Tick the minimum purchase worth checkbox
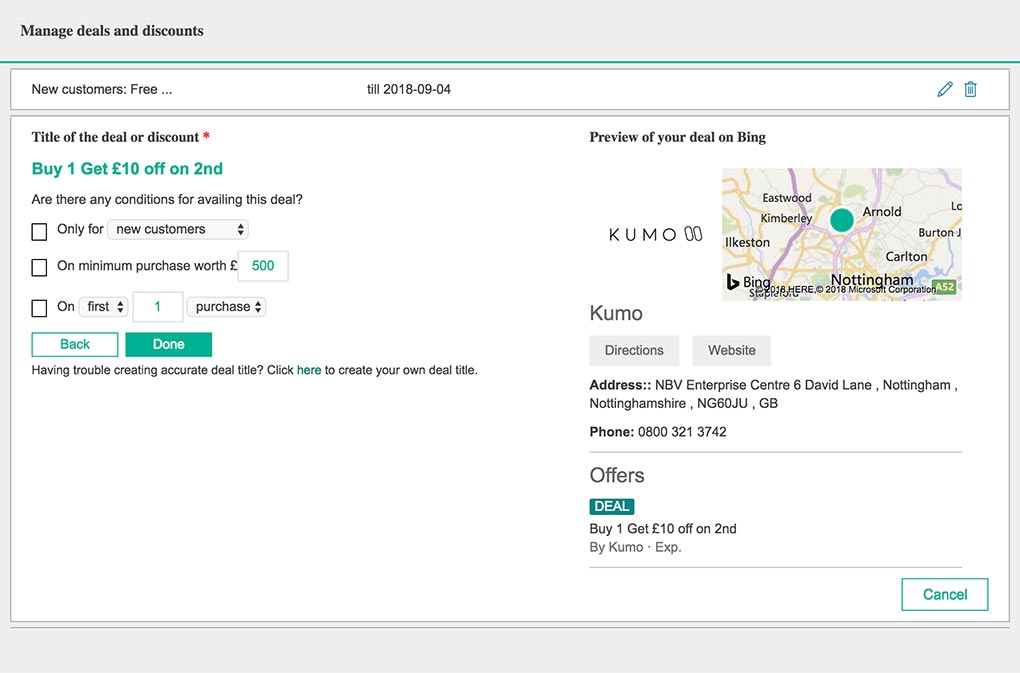1020x673 pixels. tap(39, 267)
